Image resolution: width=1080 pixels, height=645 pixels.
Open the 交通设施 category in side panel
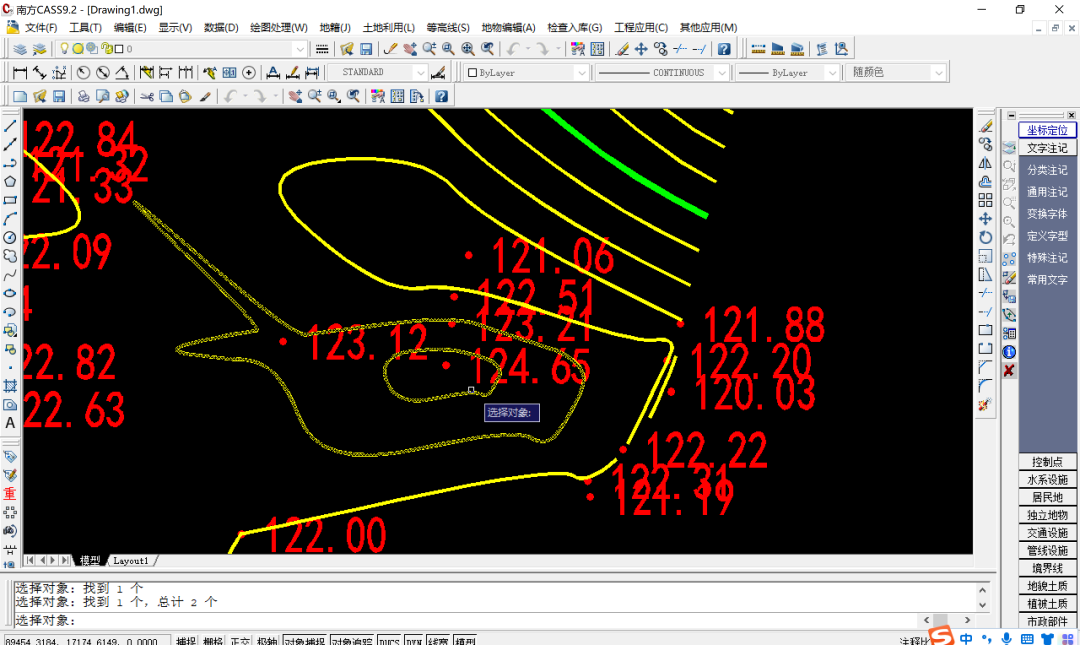[1047, 533]
